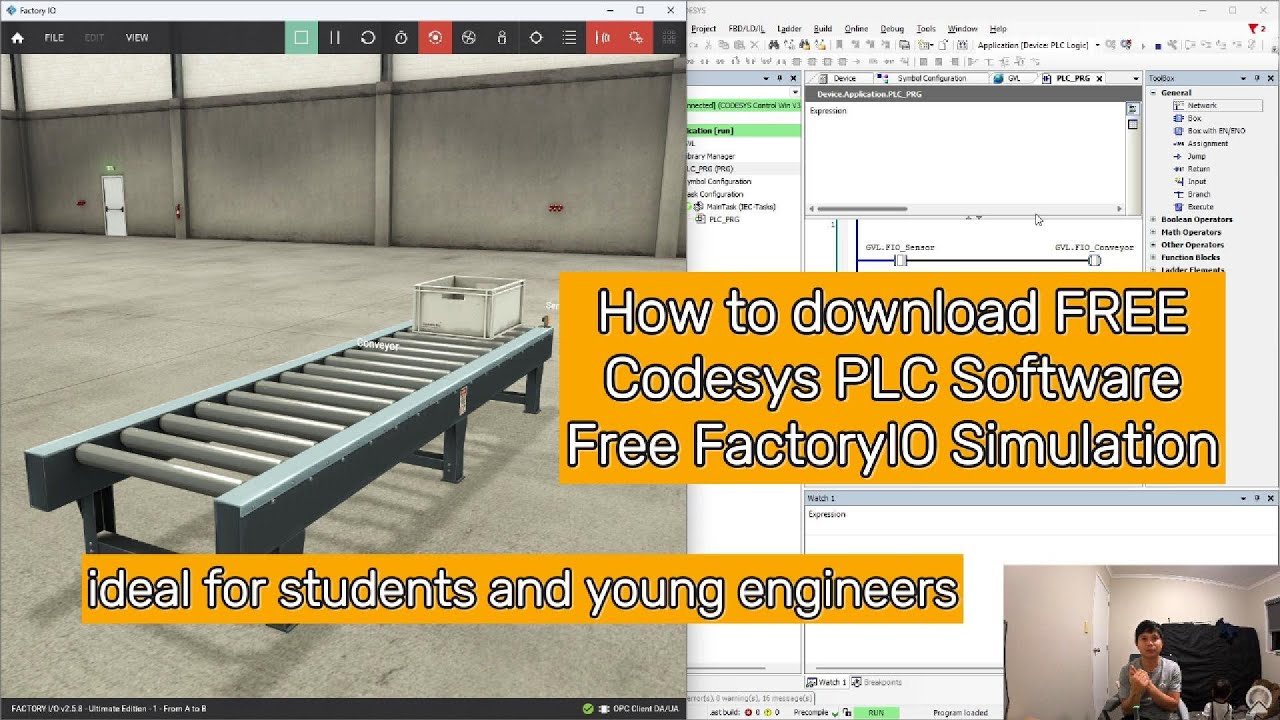Open the Tools menu
The width and height of the screenshot is (1280, 720).
tap(926, 29)
